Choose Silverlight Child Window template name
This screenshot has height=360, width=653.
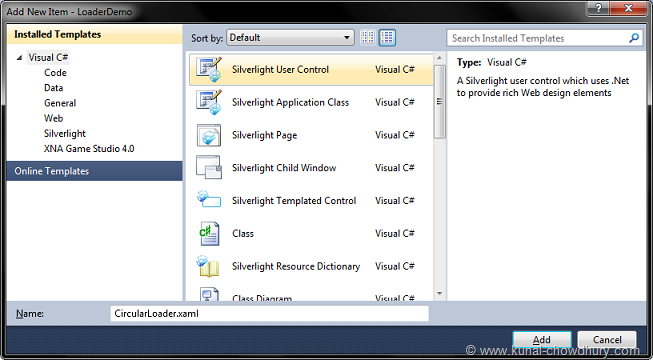point(284,168)
